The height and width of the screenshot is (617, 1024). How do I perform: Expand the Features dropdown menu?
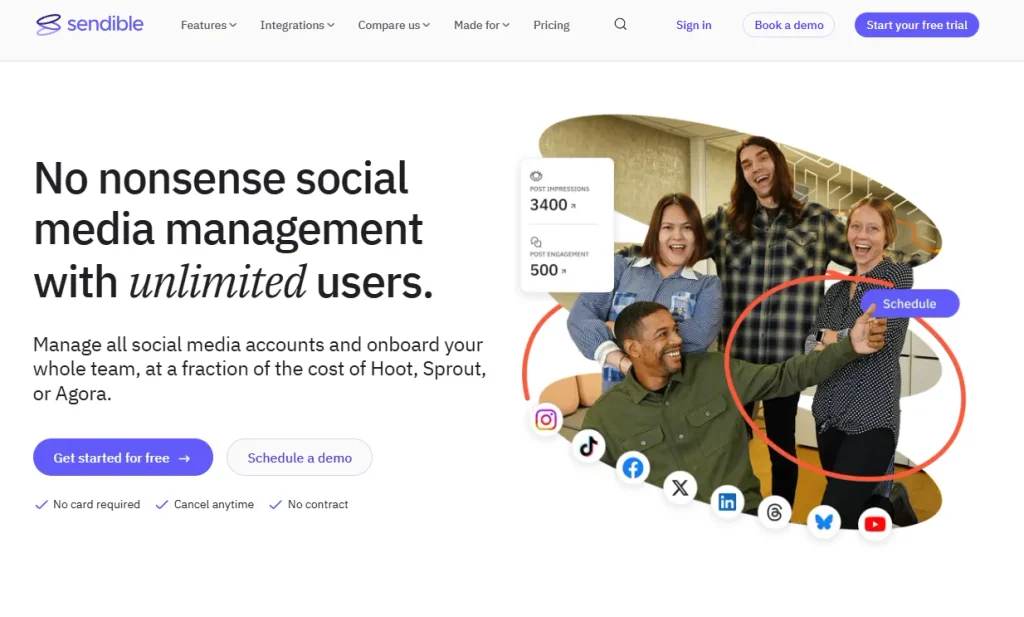click(208, 25)
